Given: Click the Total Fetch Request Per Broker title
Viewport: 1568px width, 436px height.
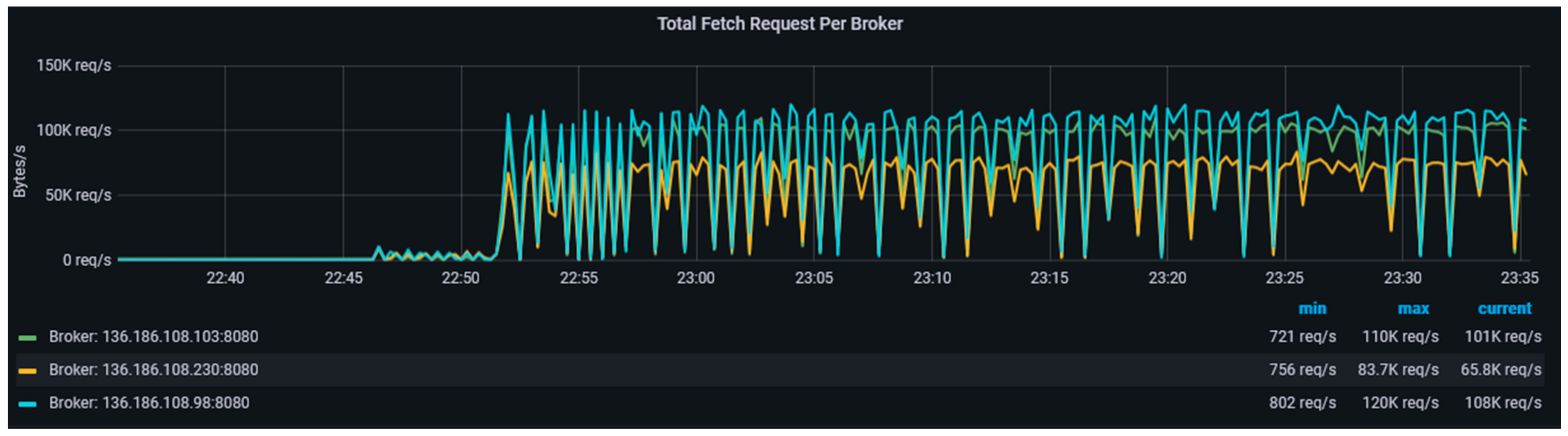Looking at the screenshot, I should coord(780,24).
